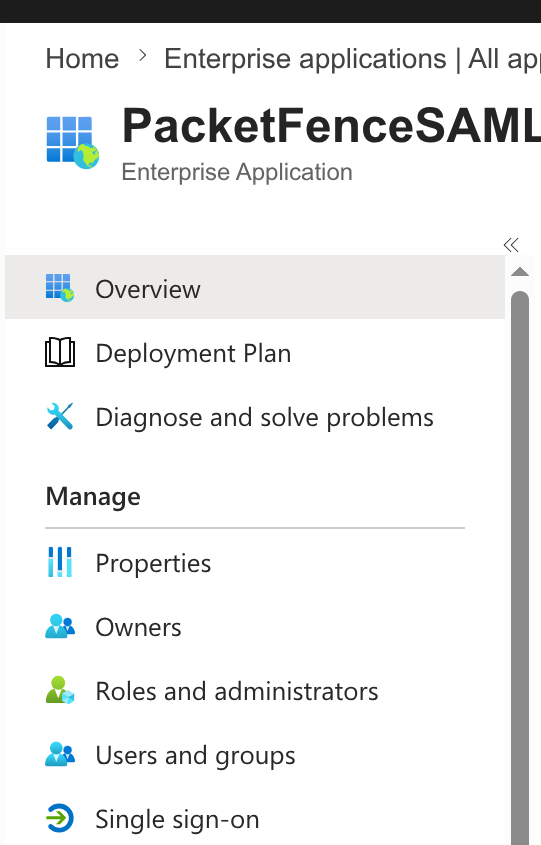Image resolution: width=541 pixels, height=845 pixels.
Task: Click the Deployment Plan book icon
Action: [60, 352]
